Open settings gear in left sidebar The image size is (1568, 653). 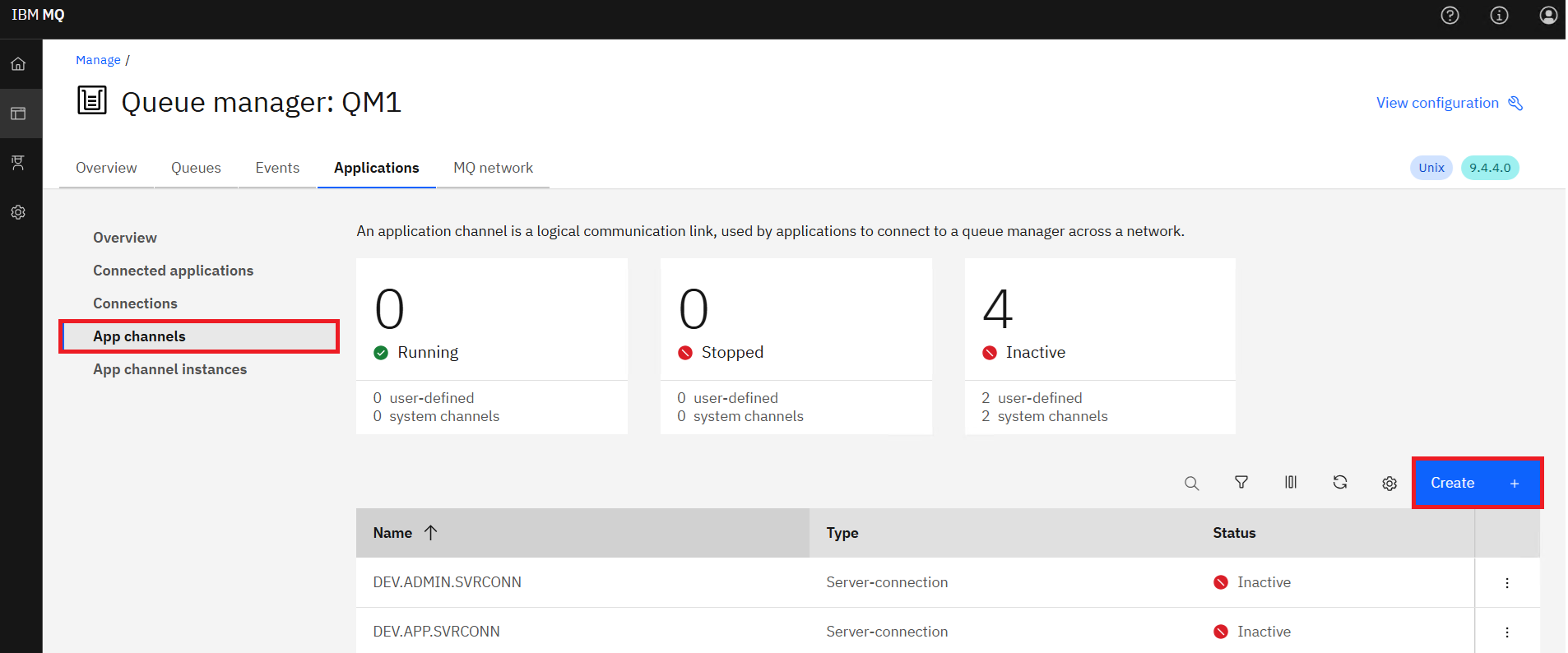(x=18, y=212)
